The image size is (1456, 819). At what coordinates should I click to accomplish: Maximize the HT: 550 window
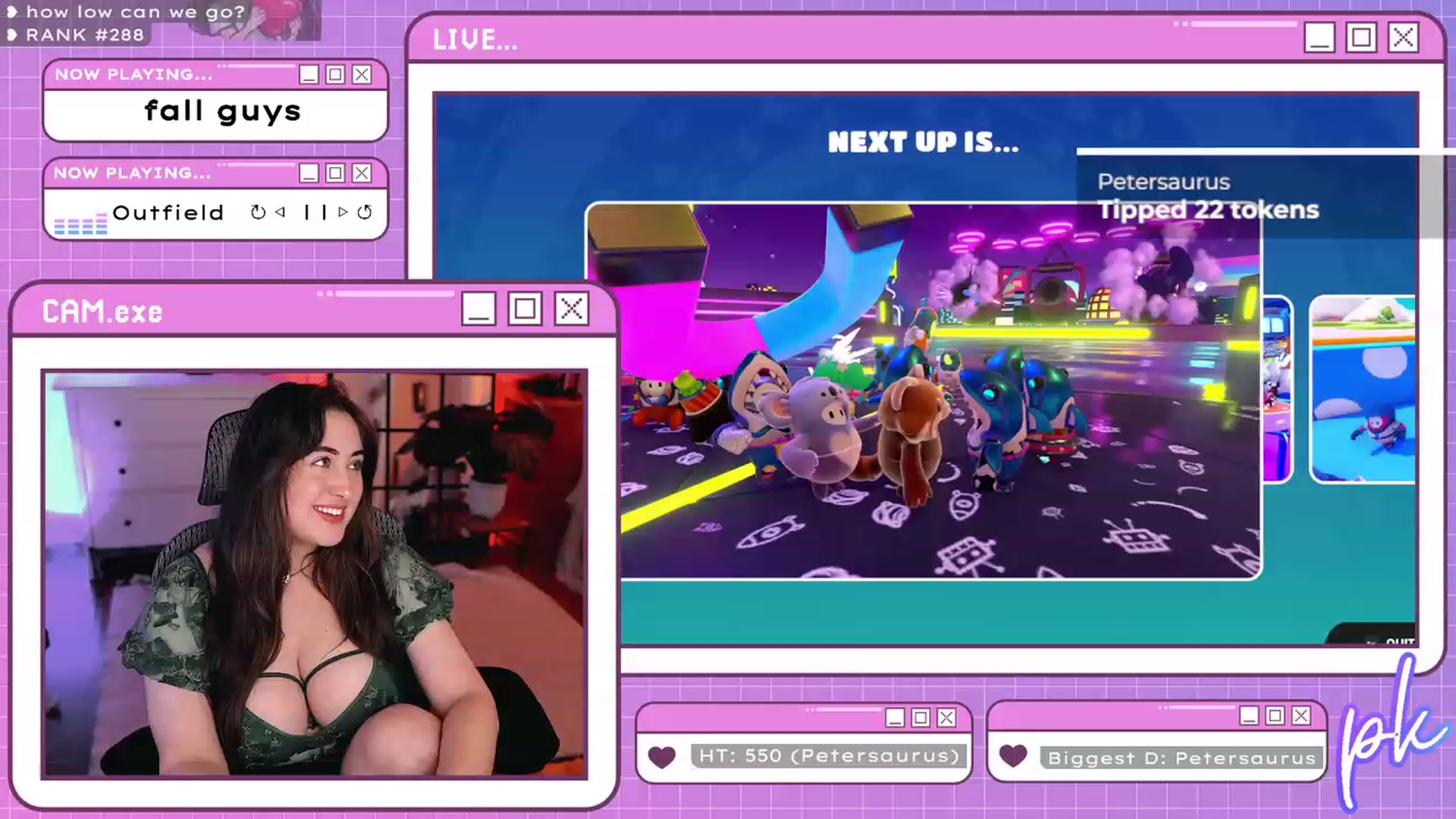click(x=921, y=717)
